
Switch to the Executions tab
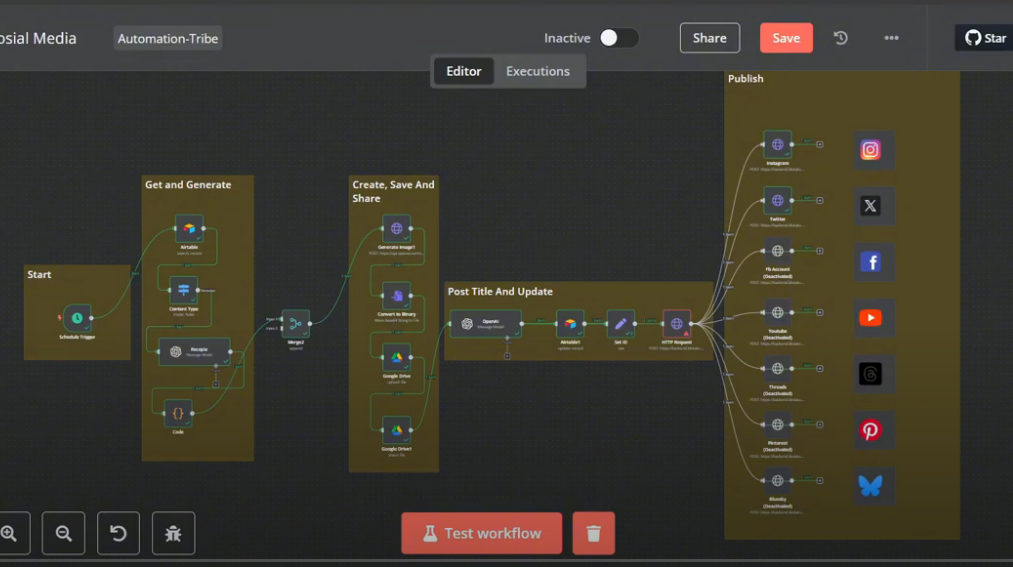[538, 71]
